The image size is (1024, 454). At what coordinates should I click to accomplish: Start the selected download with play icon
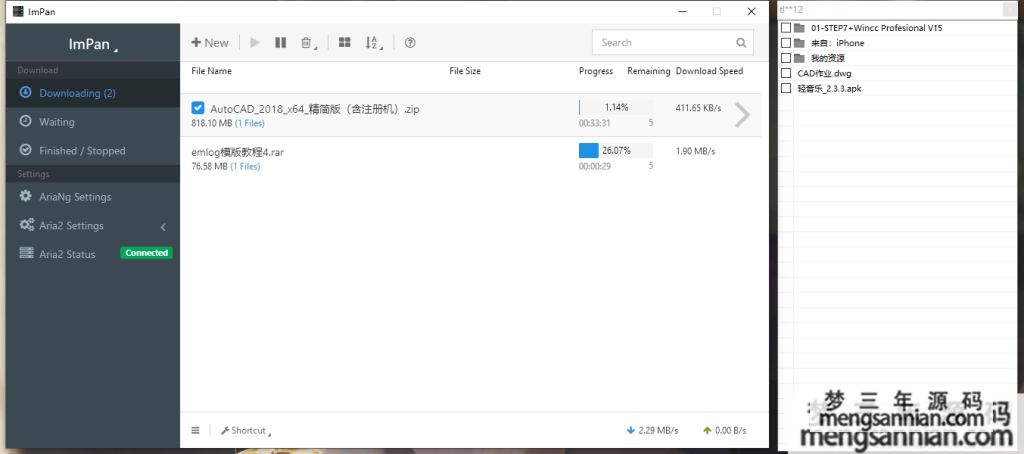coord(255,42)
